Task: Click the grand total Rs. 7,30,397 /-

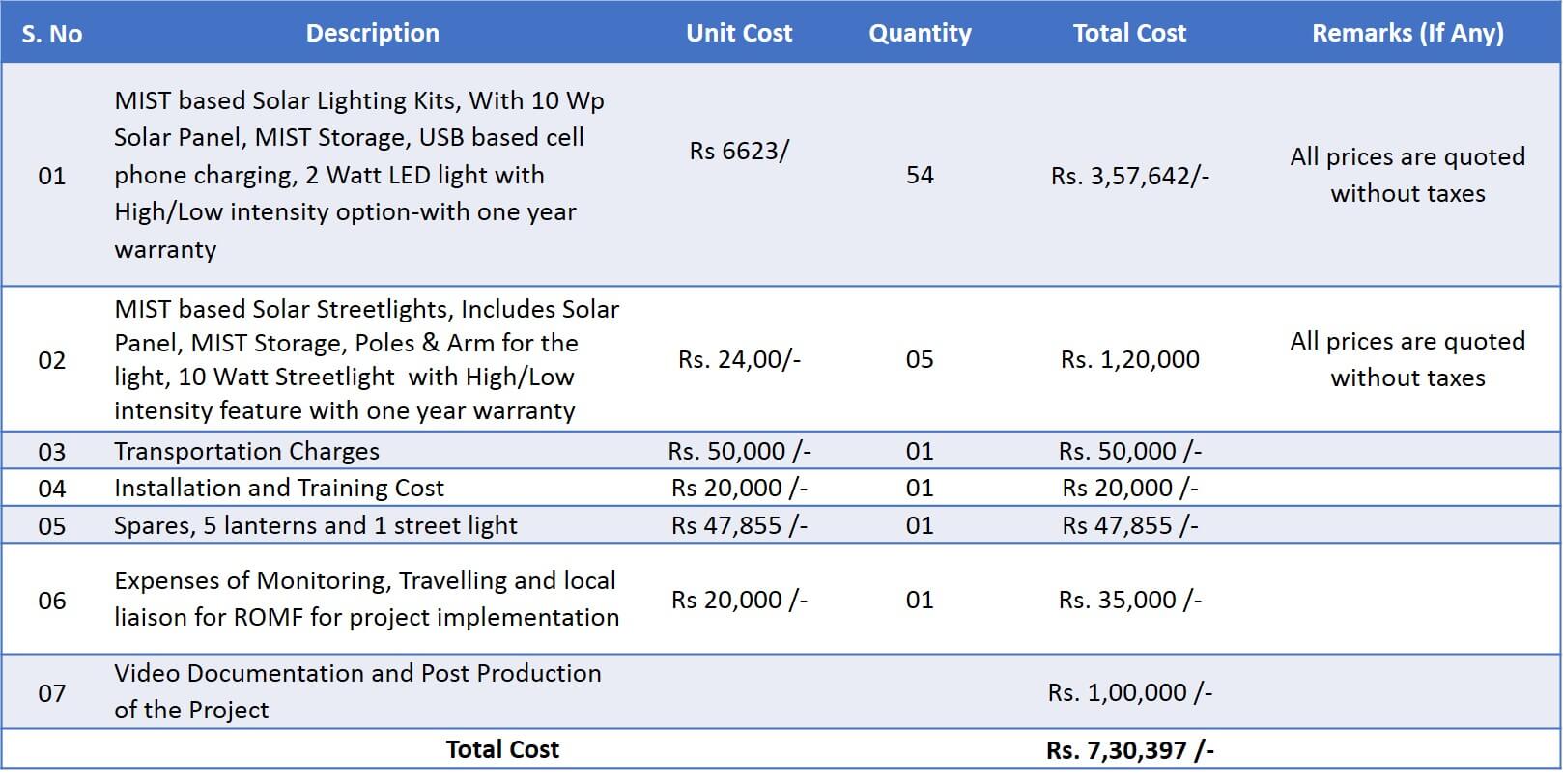Action: click(1129, 750)
